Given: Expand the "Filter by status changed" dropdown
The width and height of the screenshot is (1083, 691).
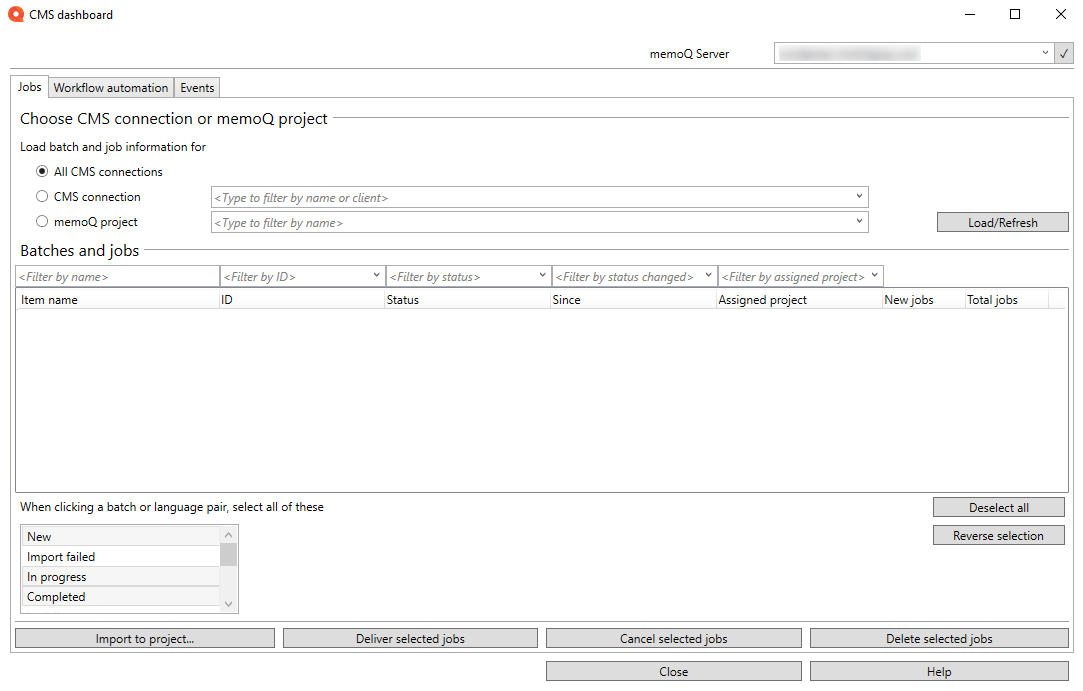Looking at the screenshot, I should click(708, 275).
